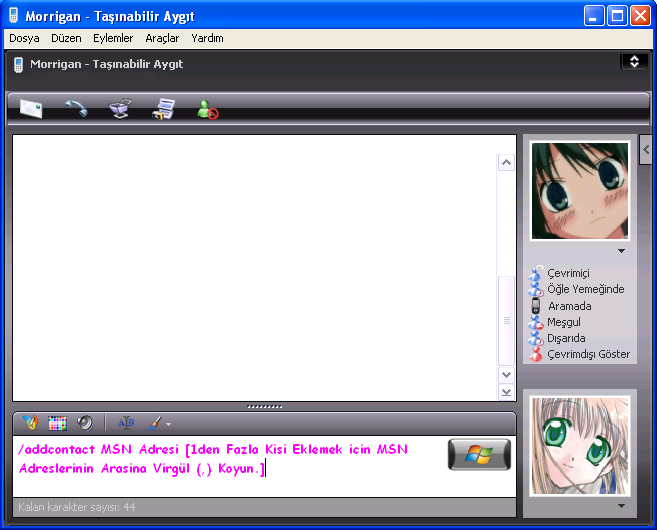Click the green-eyed own avatar picture
This screenshot has height=530, width=657.
click(x=580, y=446)
